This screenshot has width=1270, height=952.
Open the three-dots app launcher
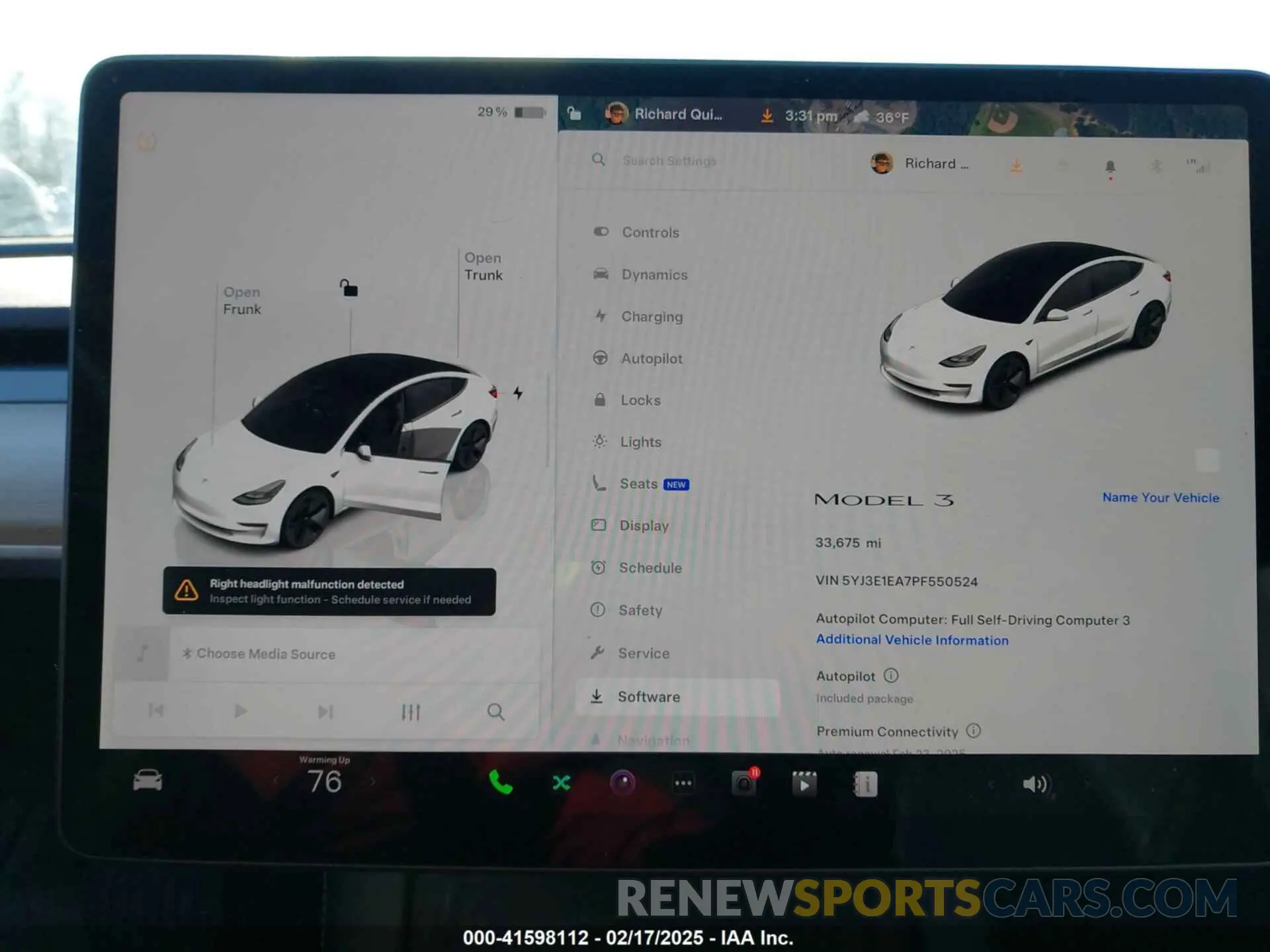coord(683,783)
